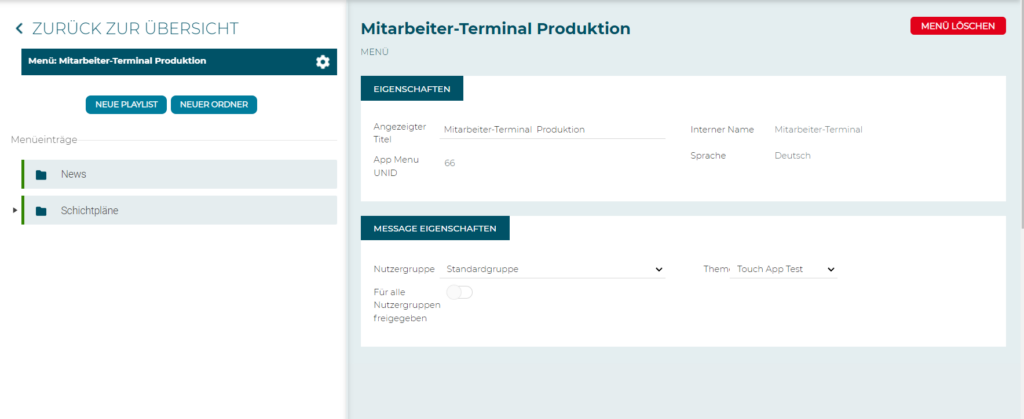Open the Theme dropdown 'Touch App Test'

pos(784,269)
